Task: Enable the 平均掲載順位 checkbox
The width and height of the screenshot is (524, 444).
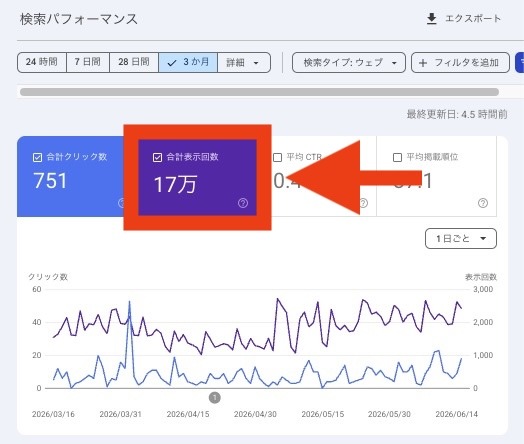Action: 397,157
